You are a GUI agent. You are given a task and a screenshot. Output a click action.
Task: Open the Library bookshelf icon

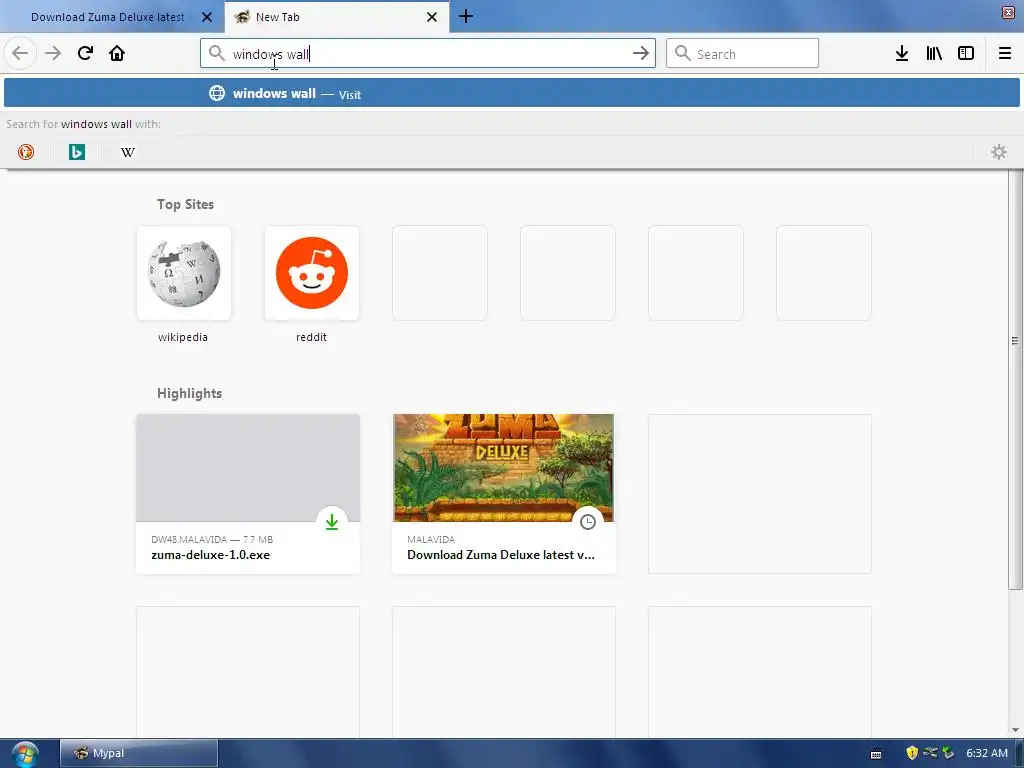tap(934, 53)
